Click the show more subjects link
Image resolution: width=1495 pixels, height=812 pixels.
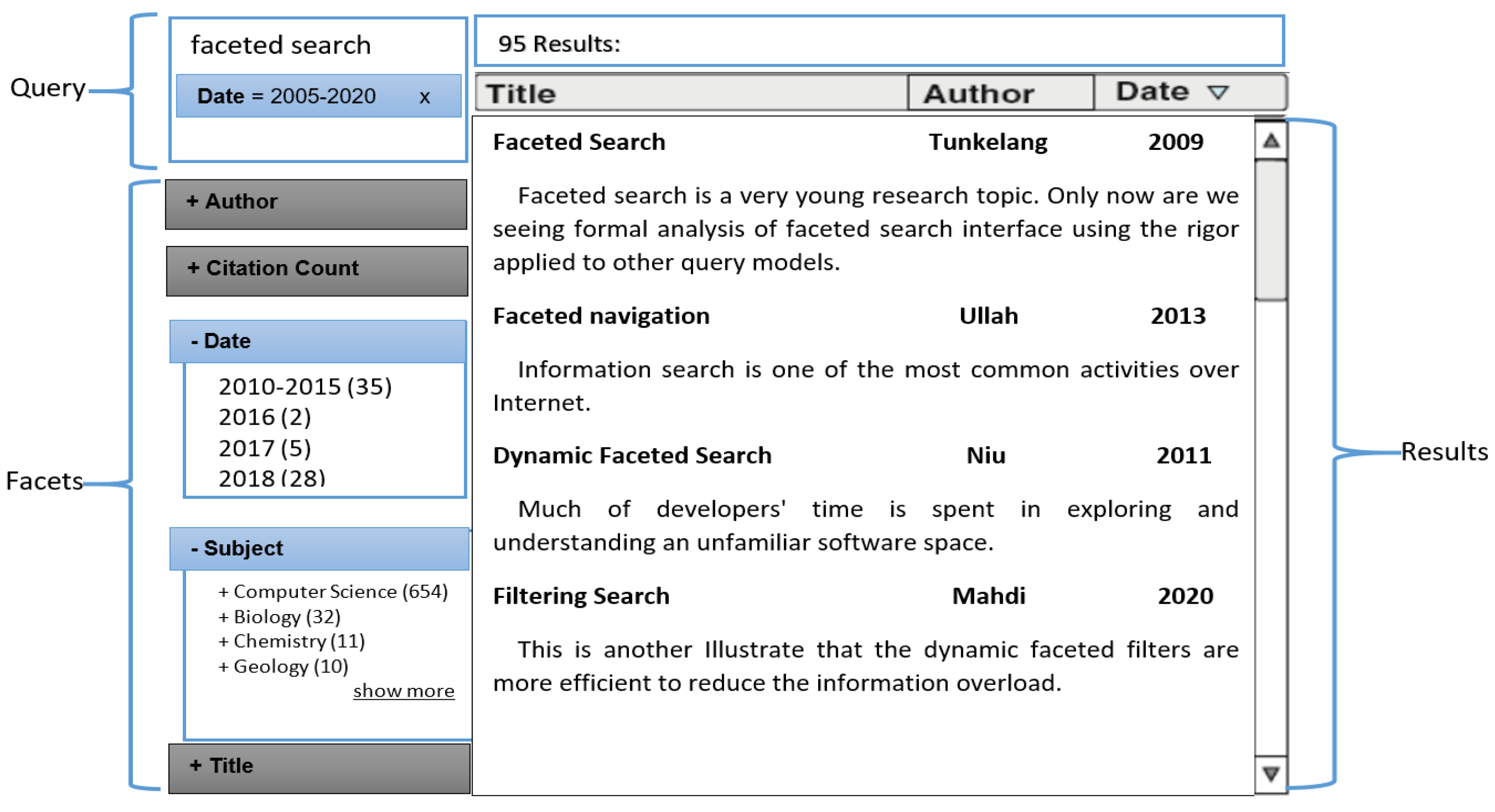tap(403, 691)
